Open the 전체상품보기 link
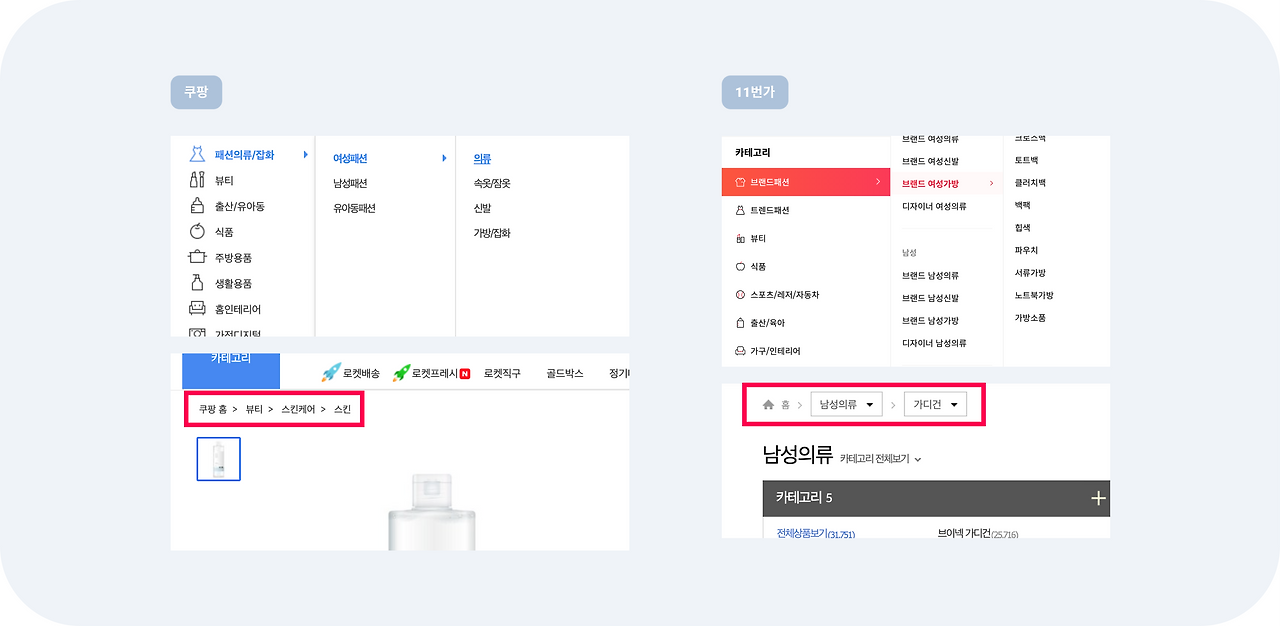 pyautogui.click(x=816, y=534)
